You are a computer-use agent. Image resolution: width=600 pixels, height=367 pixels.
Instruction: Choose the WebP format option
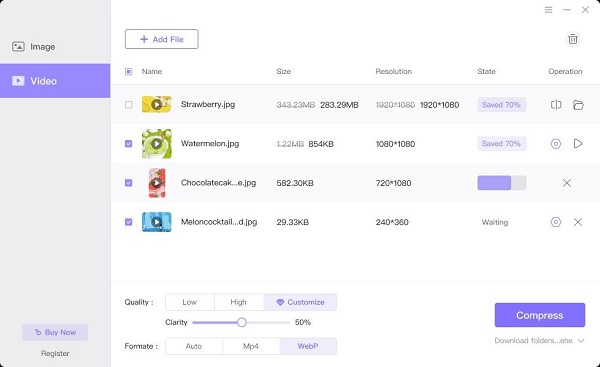pyautogui.click(x=308, y=346)
